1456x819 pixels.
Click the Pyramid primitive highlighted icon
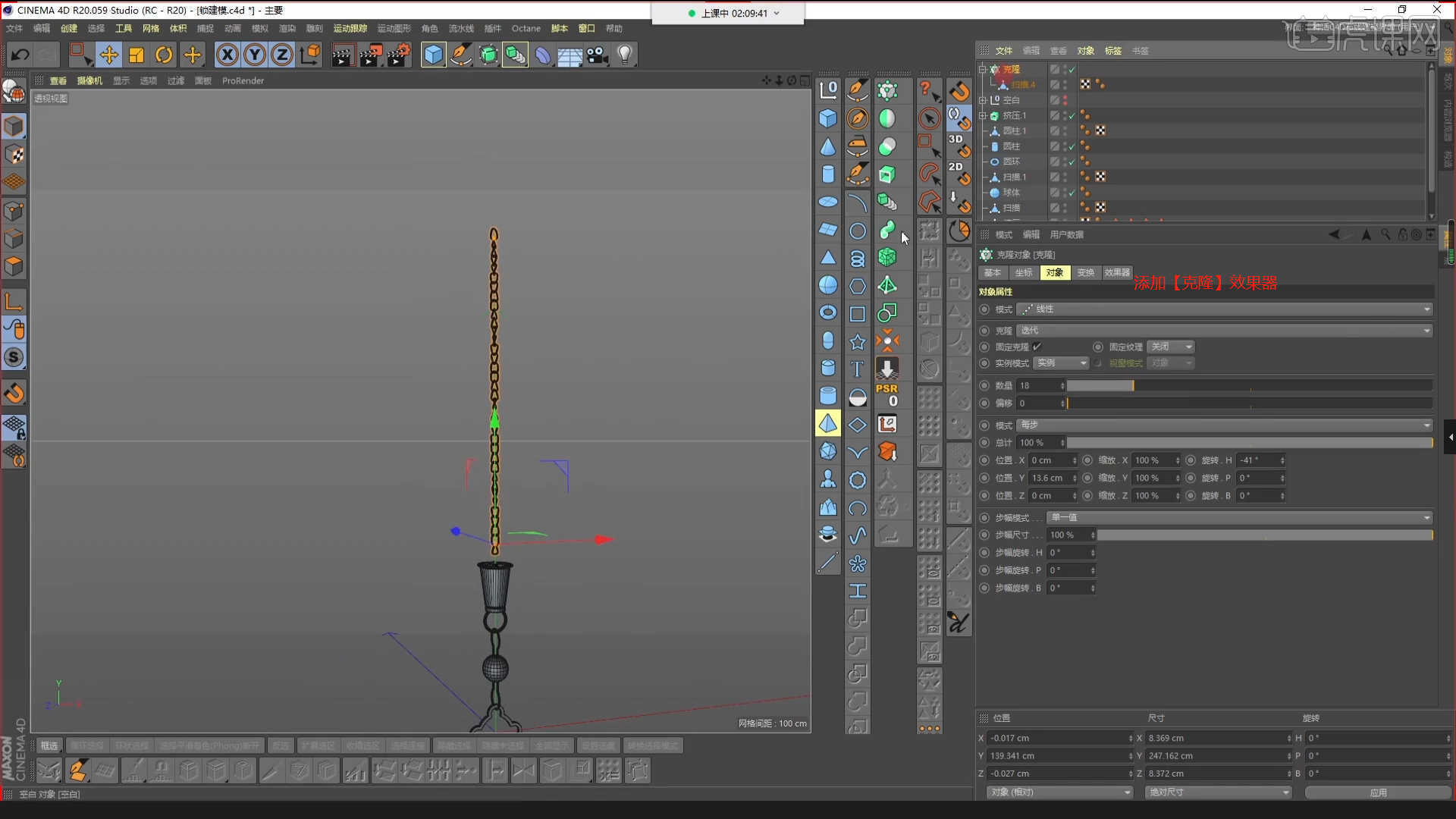coord(828,423)
